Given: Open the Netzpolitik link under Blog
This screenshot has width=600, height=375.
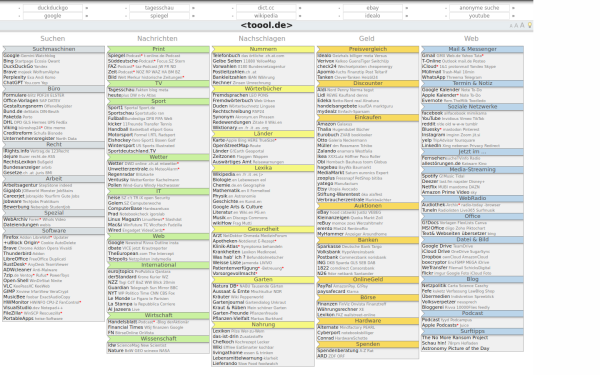Looking at the screenshot, I should pyautogui.click(x=434, y=285).
